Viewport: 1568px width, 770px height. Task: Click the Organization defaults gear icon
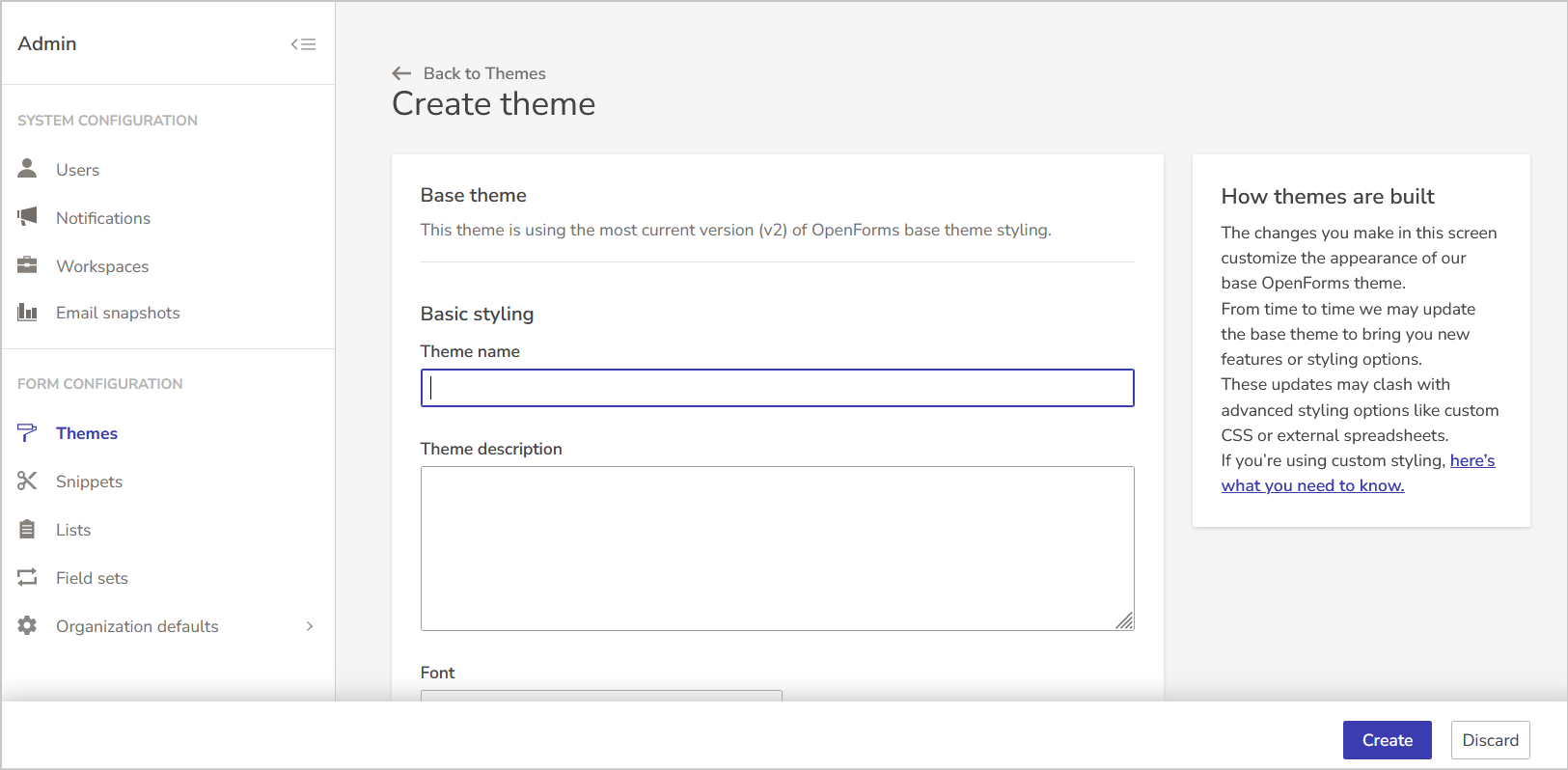pyautogui.click(x=27, y=625)
